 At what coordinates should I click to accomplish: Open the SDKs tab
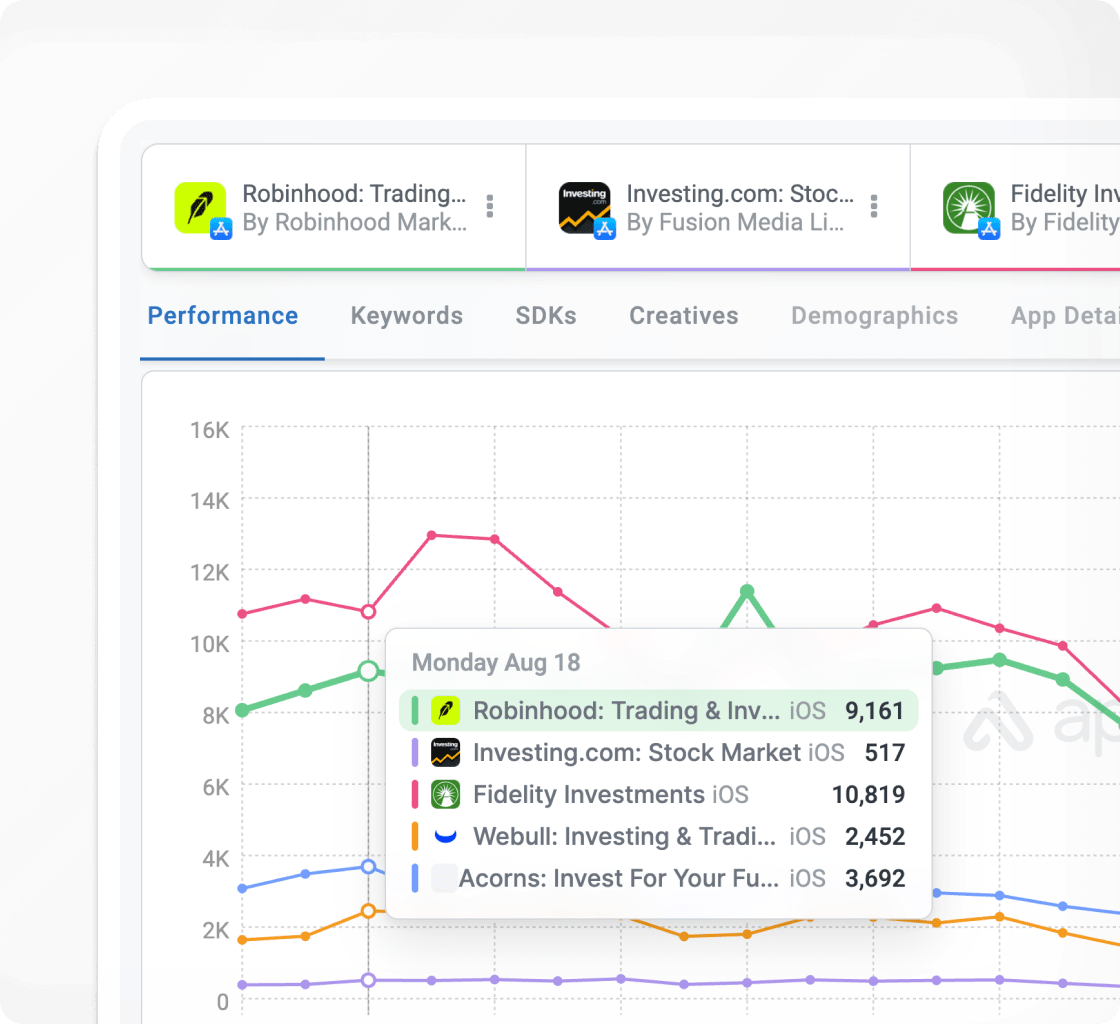click(546, 316)
